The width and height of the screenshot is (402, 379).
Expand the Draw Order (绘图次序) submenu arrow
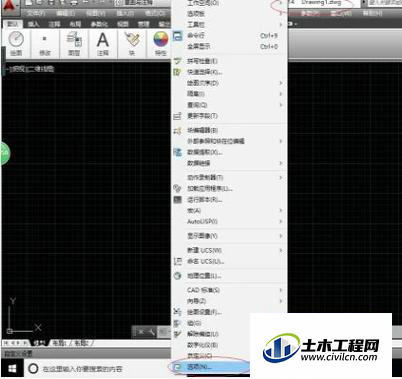[x=281, y=83]
